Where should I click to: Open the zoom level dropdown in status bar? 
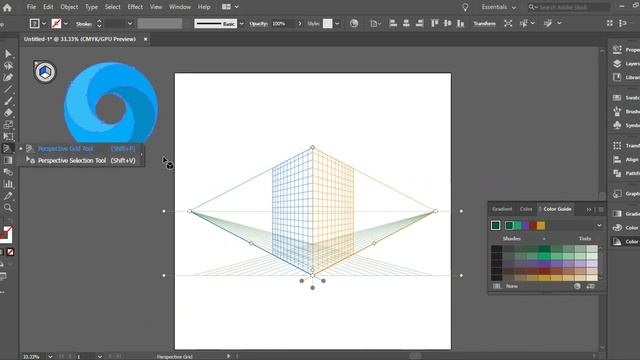(50, 356)
